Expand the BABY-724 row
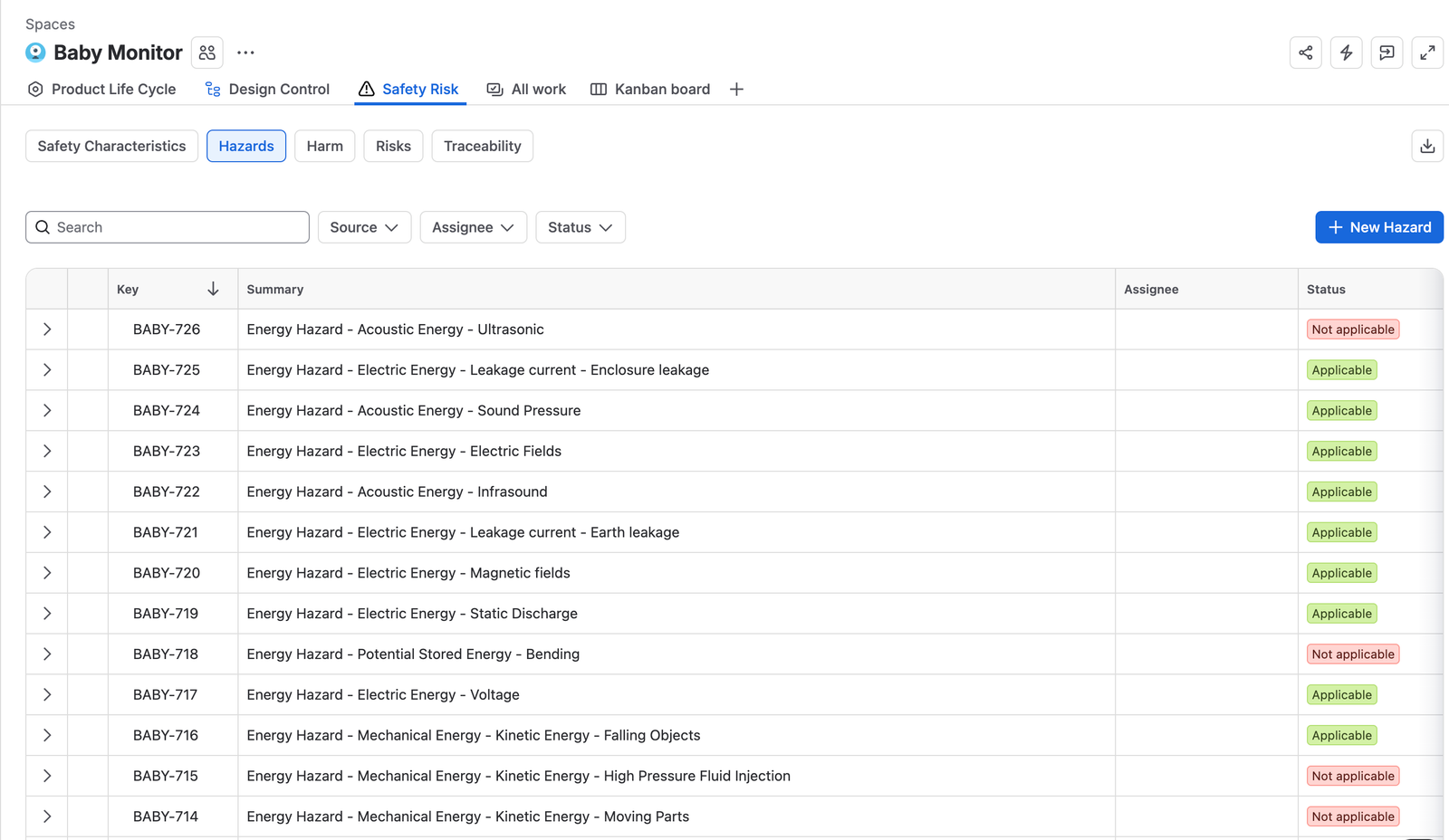1449x840 pixels. [x=47, y=411]
